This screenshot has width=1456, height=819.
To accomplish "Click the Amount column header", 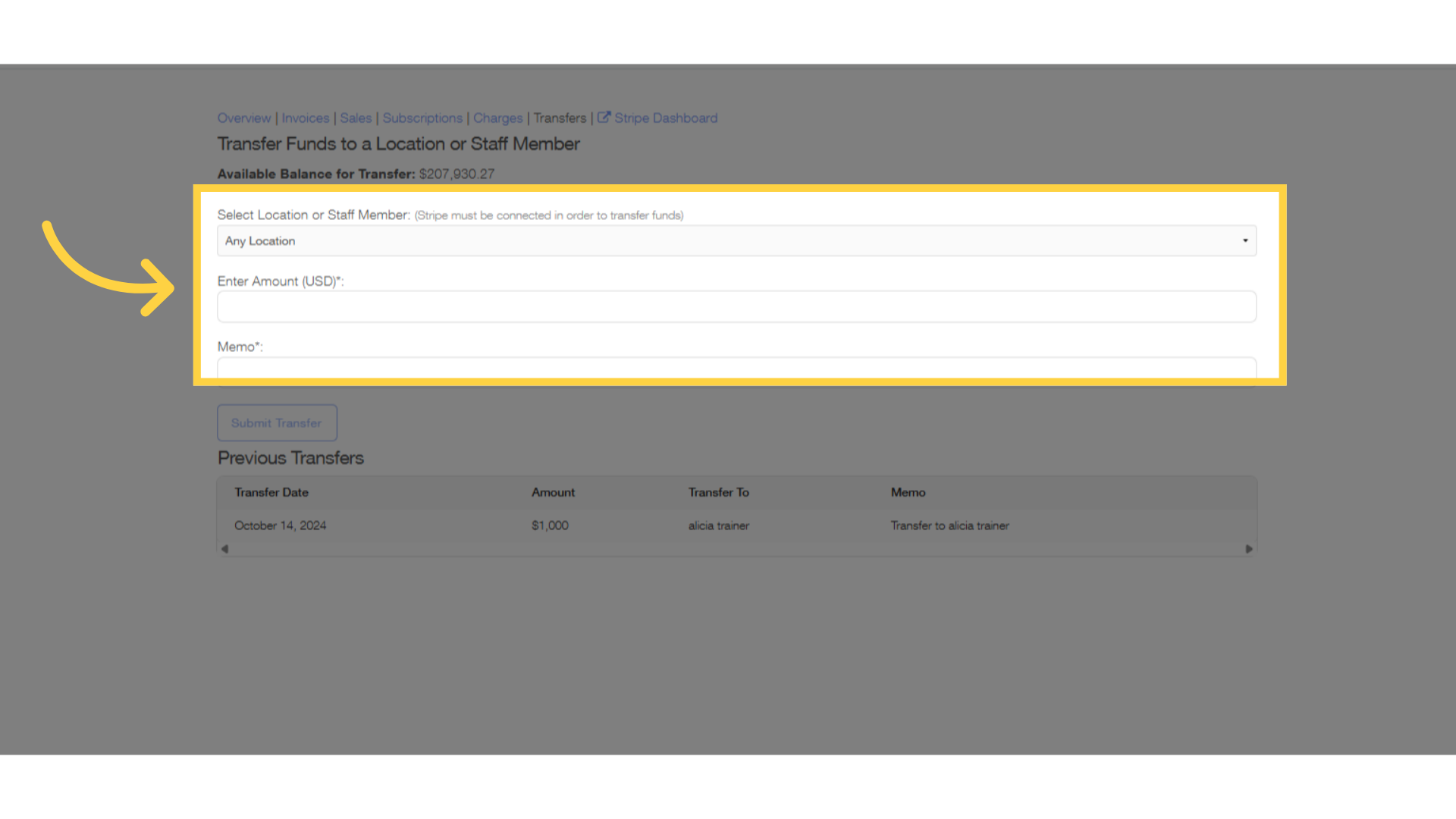I will pyautogui.click(x=553, y=492).
